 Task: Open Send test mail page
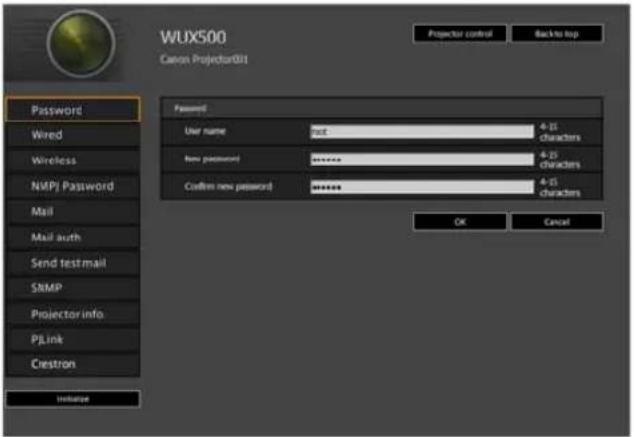[x=73, y=263]
